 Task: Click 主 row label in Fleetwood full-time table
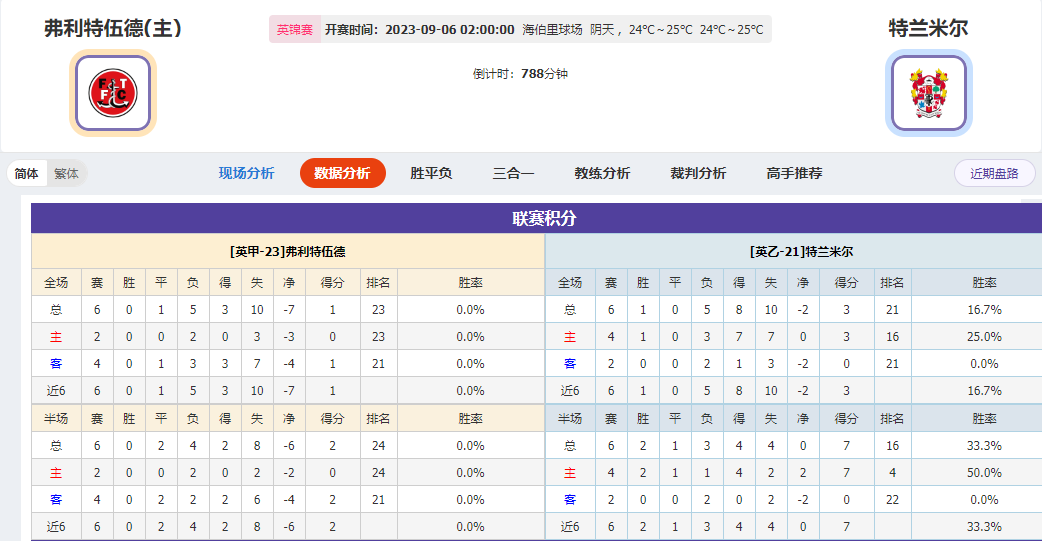pos(56,337)
